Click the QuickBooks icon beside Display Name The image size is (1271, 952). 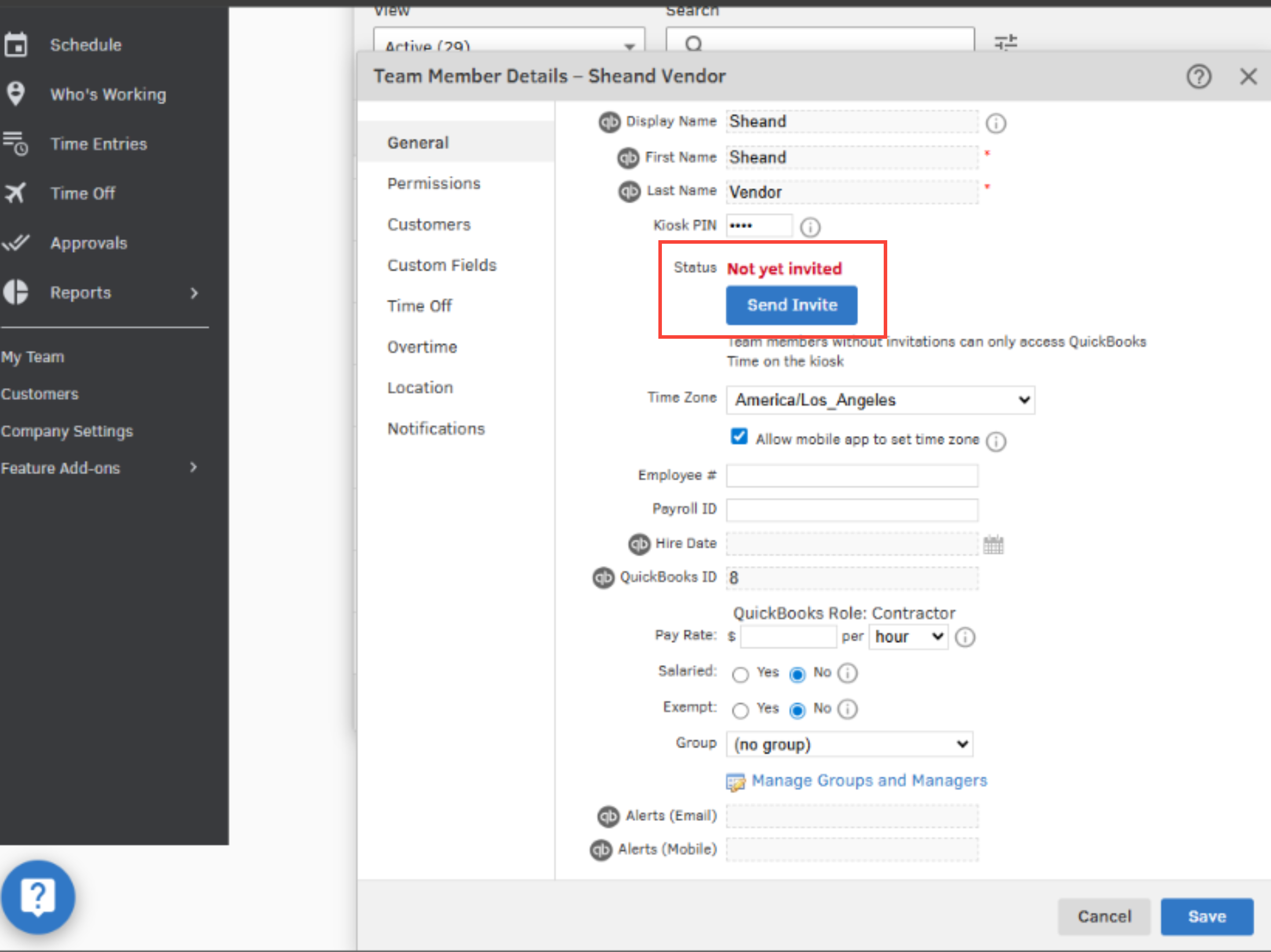[610, 122]
